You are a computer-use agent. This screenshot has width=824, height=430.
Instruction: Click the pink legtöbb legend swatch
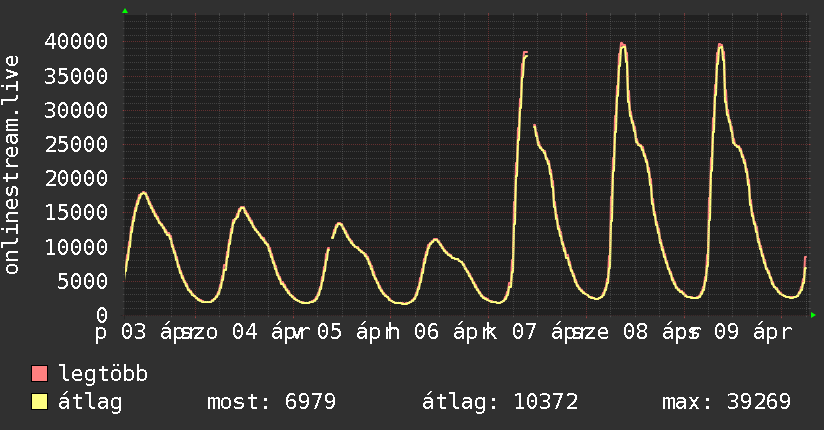coord(39,374)
